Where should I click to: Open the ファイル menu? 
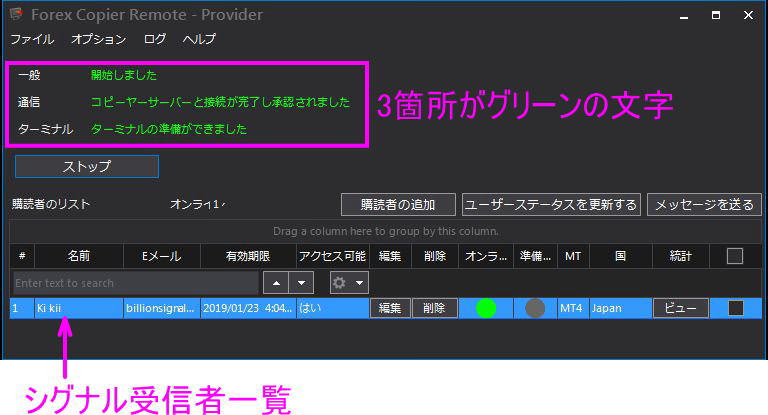(x=32, y=39)
